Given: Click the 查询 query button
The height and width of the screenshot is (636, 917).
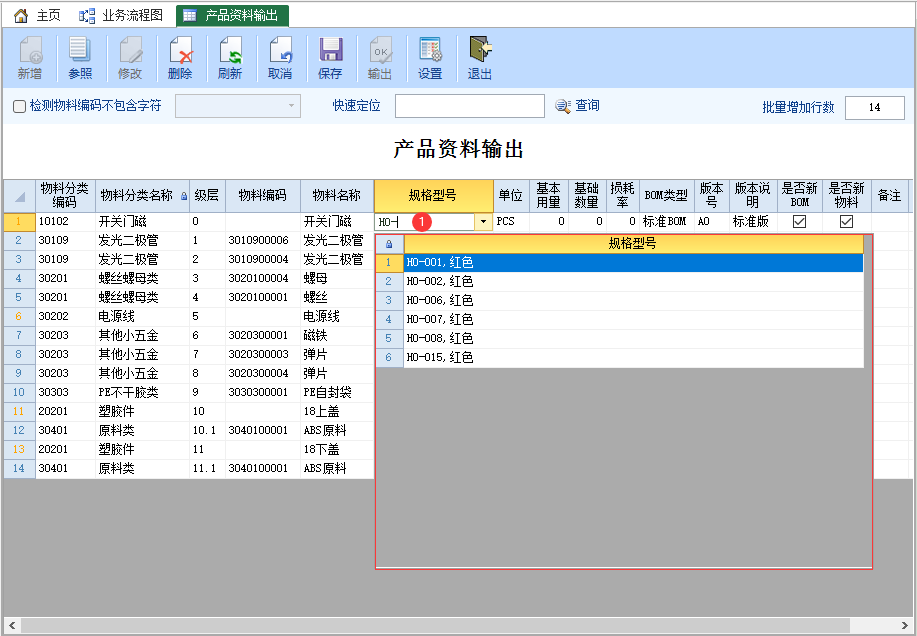Looking at the screenshot, I should pyautogui.click(x=578, y=106).
